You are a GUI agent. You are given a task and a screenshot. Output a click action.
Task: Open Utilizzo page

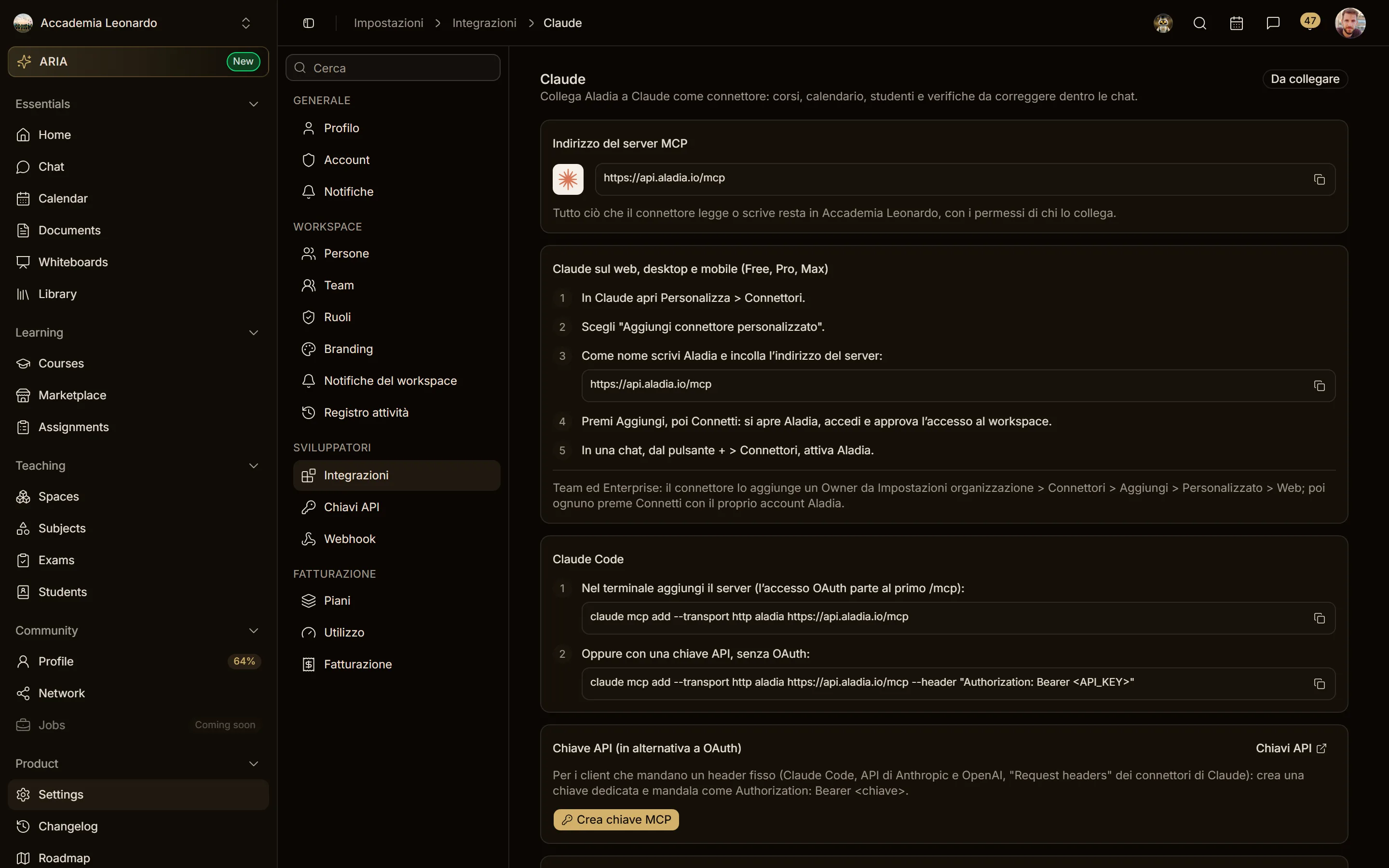396,633
